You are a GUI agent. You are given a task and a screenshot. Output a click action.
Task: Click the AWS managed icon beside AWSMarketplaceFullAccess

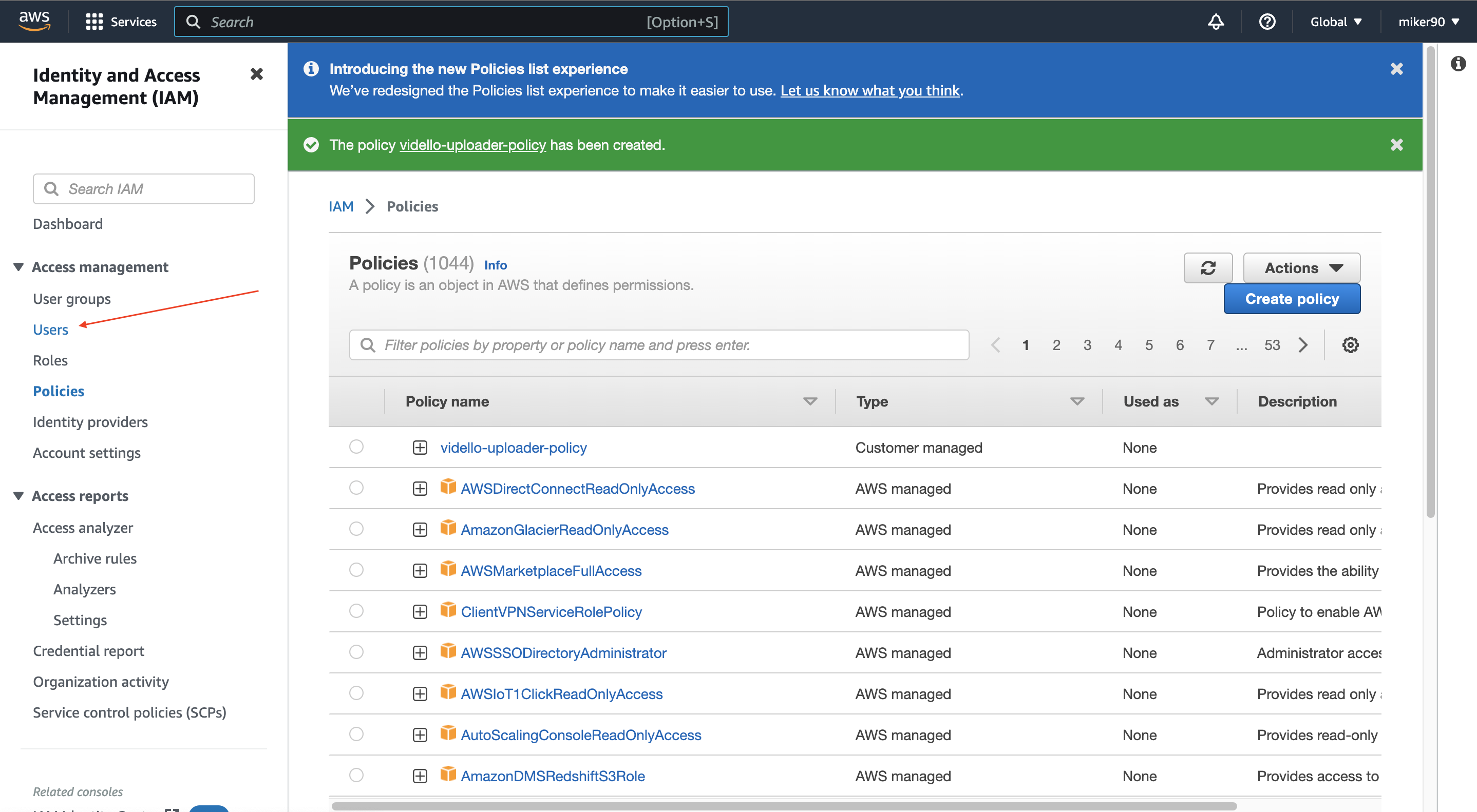pos(448,569)
